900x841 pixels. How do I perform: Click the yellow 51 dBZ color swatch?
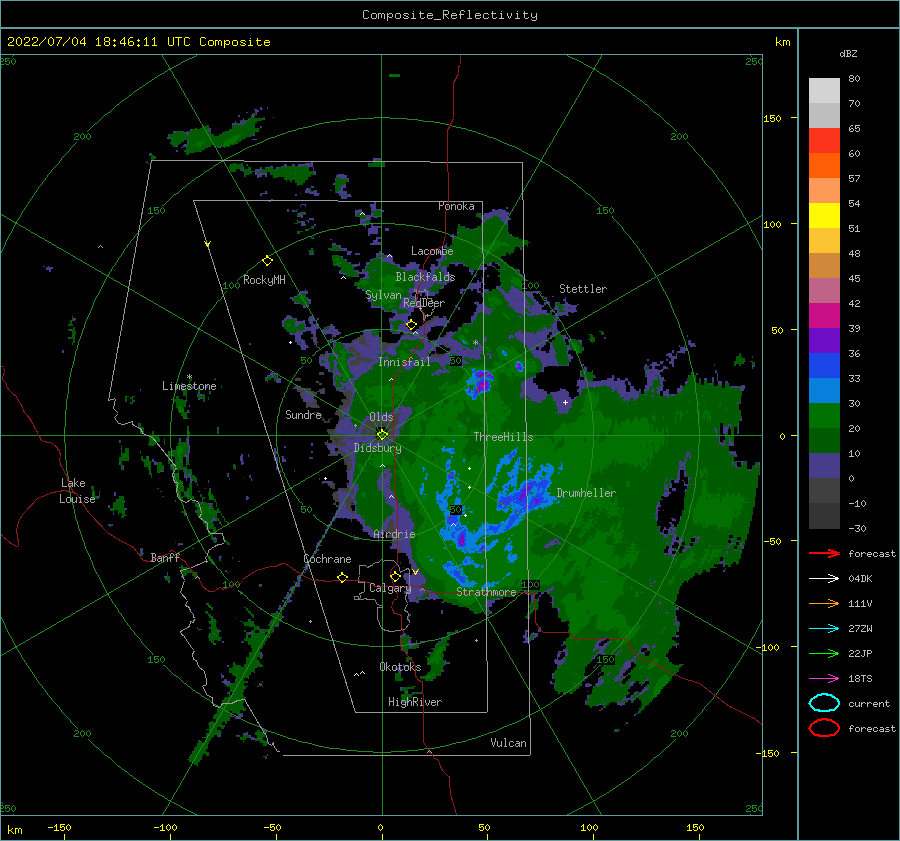pos(824,216)
